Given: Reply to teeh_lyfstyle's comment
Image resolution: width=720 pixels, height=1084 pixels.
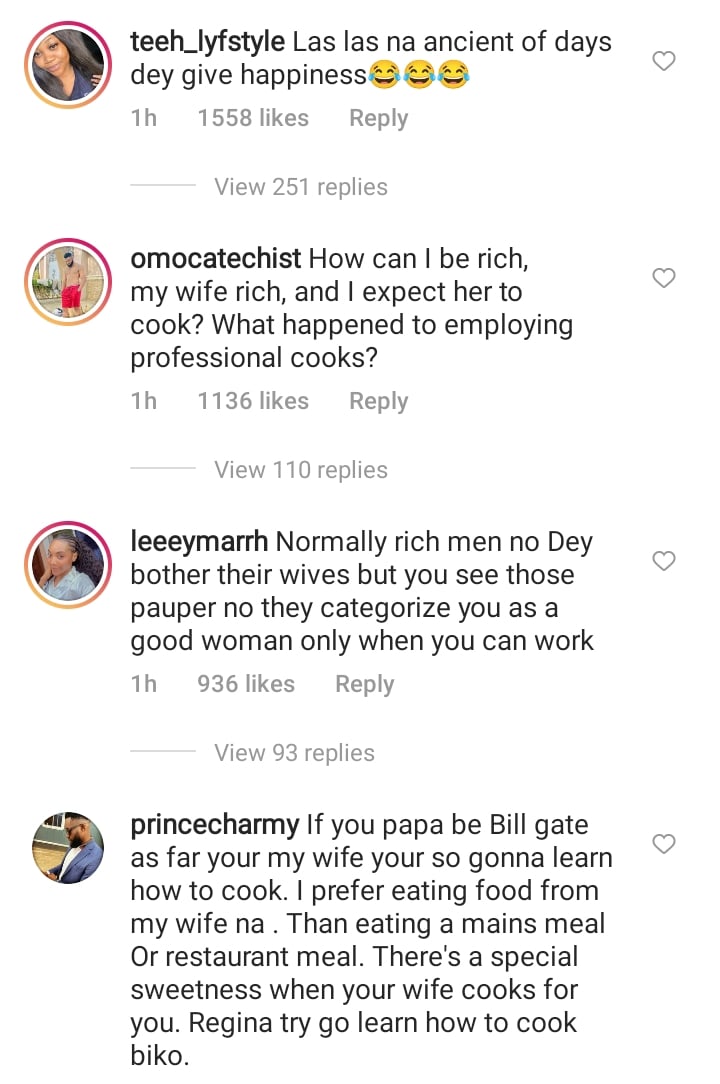Looking at the screenshot, I should [x=378, y=118].
